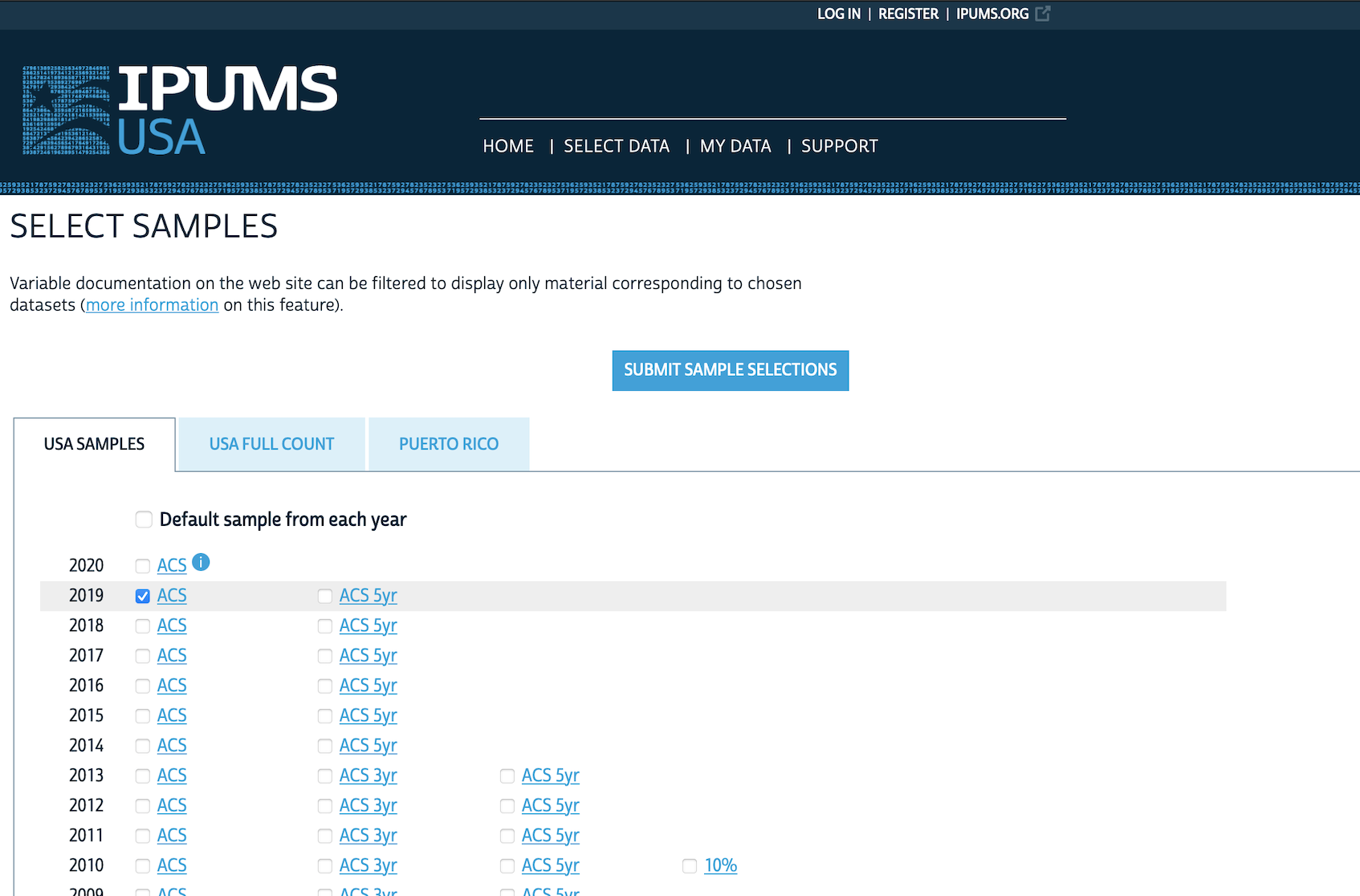Click the Register link

pyautogui.click(x=908, y=14)
